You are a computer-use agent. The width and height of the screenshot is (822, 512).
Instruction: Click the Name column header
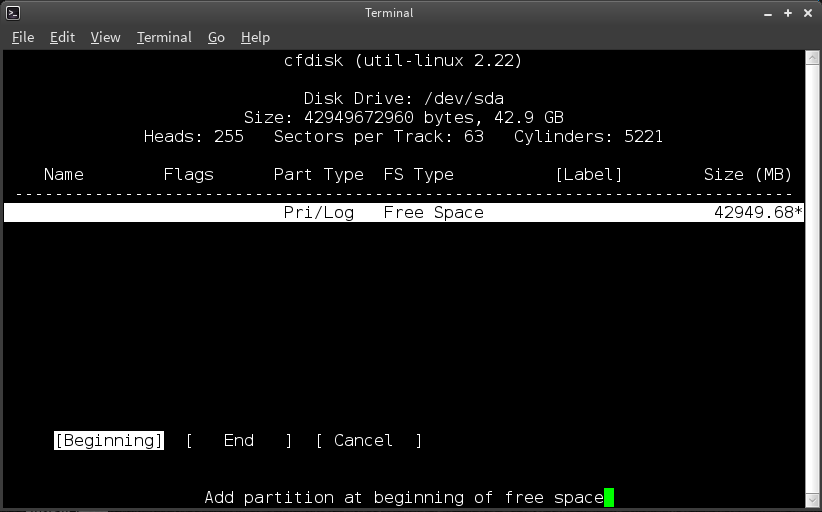64,175
